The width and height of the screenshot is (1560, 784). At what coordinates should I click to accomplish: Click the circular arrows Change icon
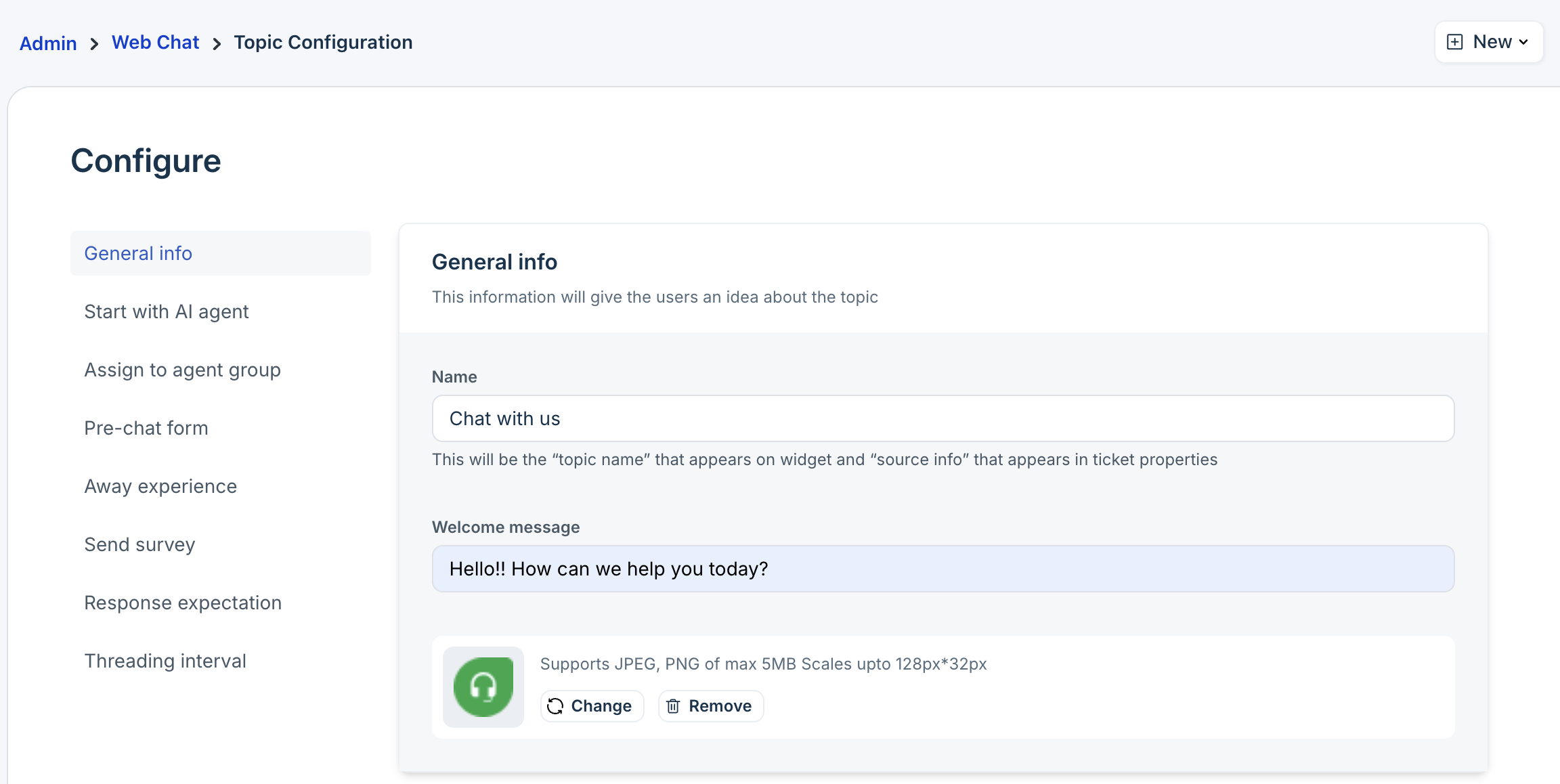[x=555, y=706]
